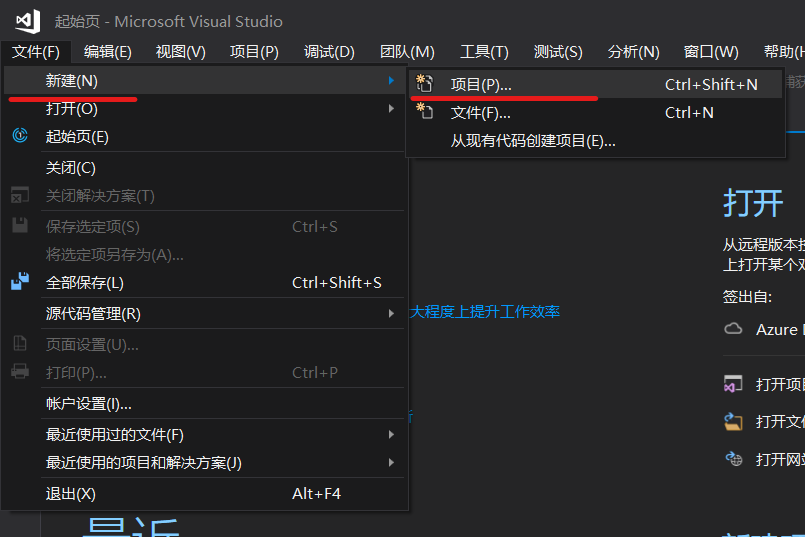Screen dimensions: 805x537
Task: Click the Visual Studio logo icon
Action: pyautogui.click(x=28, y=21)
